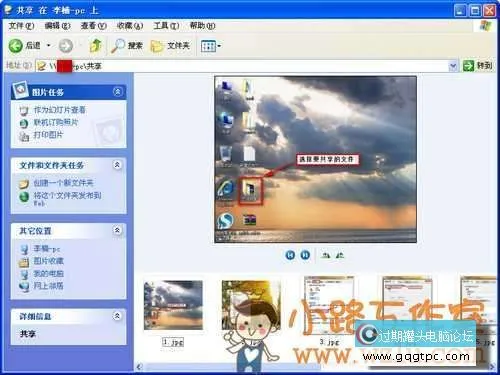
Task: Click the print pictures printer icon
Action: pyautogui.click(x=24, y=136)
